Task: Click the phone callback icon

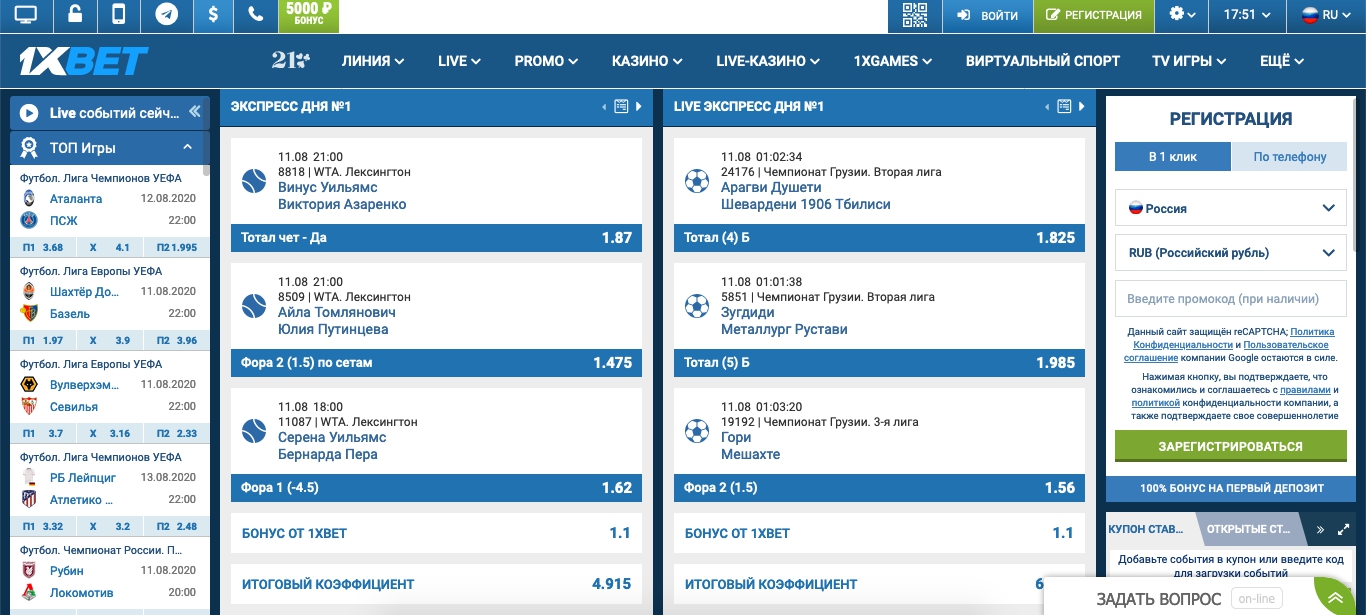Action: (255, 15)
